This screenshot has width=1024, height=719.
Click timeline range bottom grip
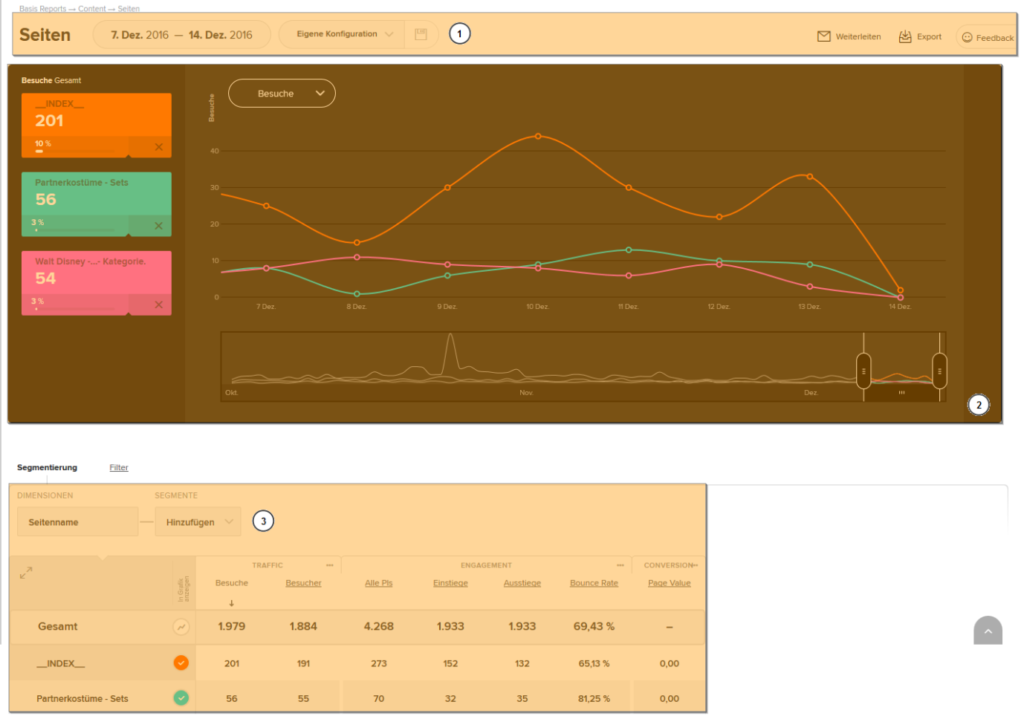coord(901,392)
